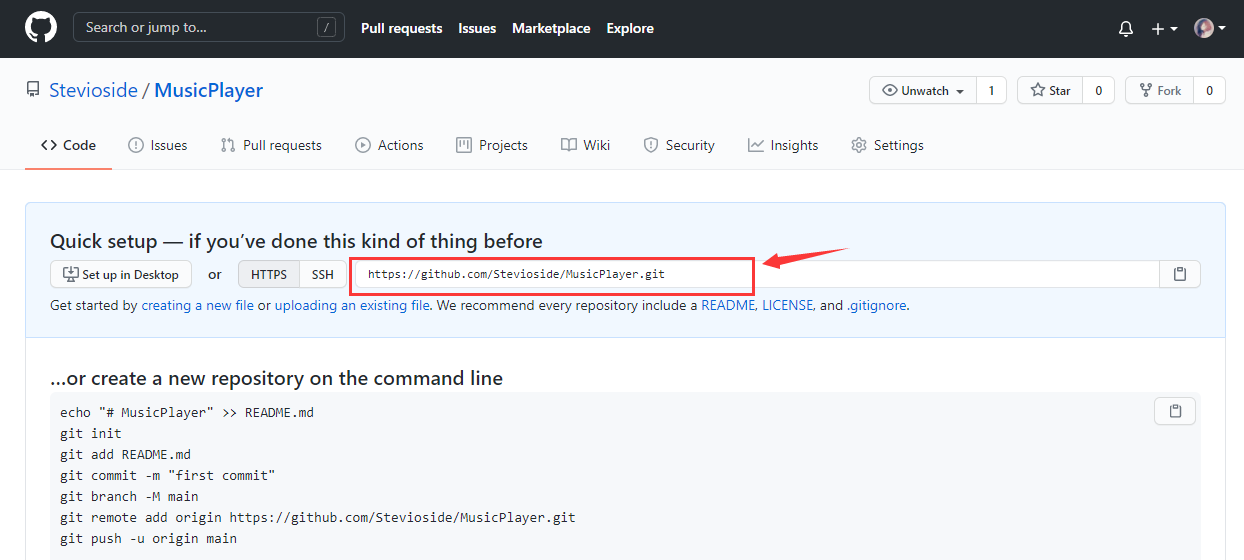Star the MusicPlayer repository

point(1050,90)
